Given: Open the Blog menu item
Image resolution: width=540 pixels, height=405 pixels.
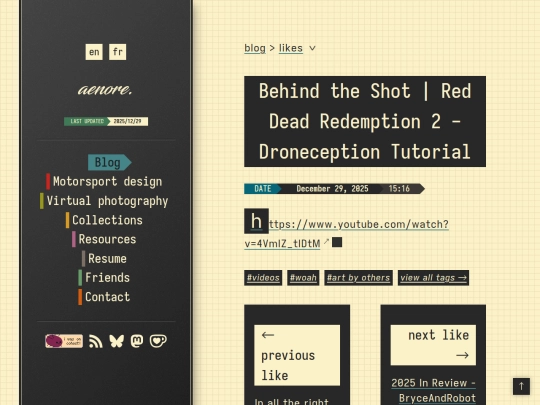Looking at the screenshot, I should [x=109, y=163].
